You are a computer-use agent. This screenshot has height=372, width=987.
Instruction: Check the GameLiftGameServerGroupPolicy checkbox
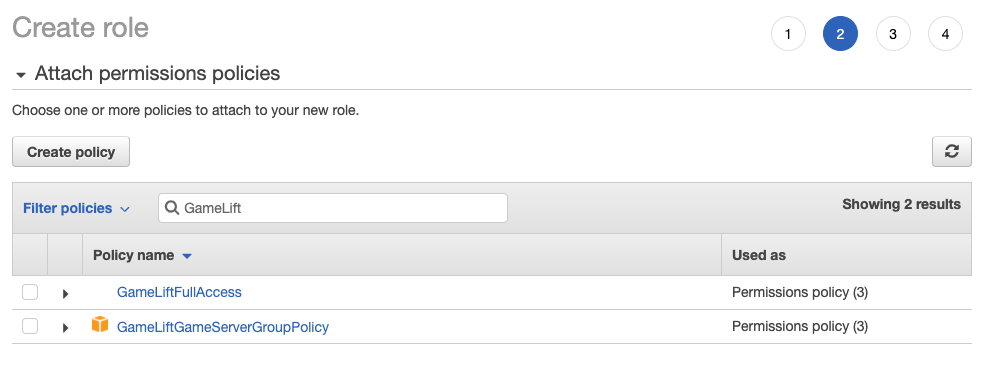pyautogui.click(x=30, y=326)
